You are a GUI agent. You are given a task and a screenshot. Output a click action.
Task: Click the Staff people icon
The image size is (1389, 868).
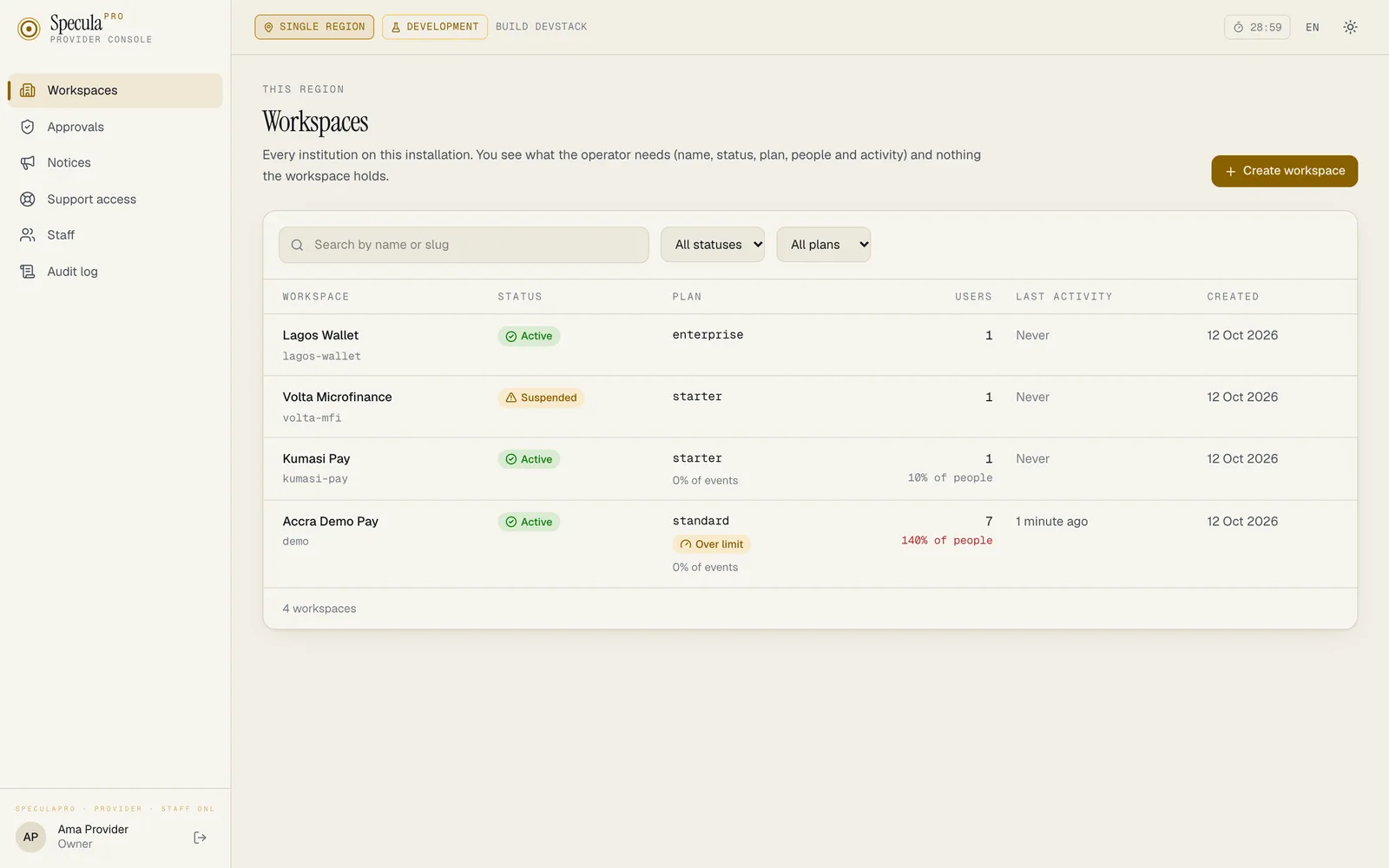point(28,235)
